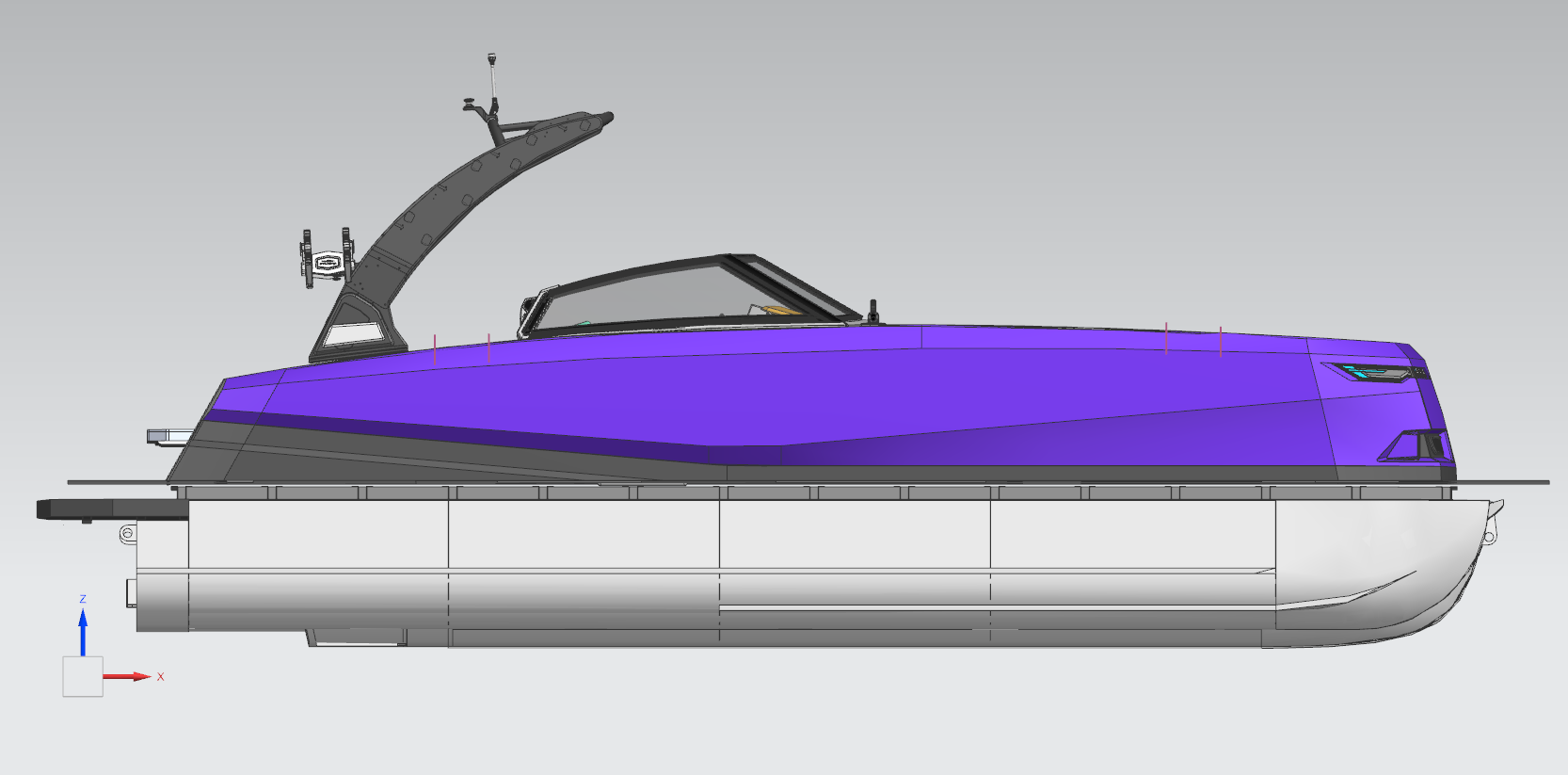Select the black rear swim platform
This screenshot has height=775, width=1568.
click(112, 510)
